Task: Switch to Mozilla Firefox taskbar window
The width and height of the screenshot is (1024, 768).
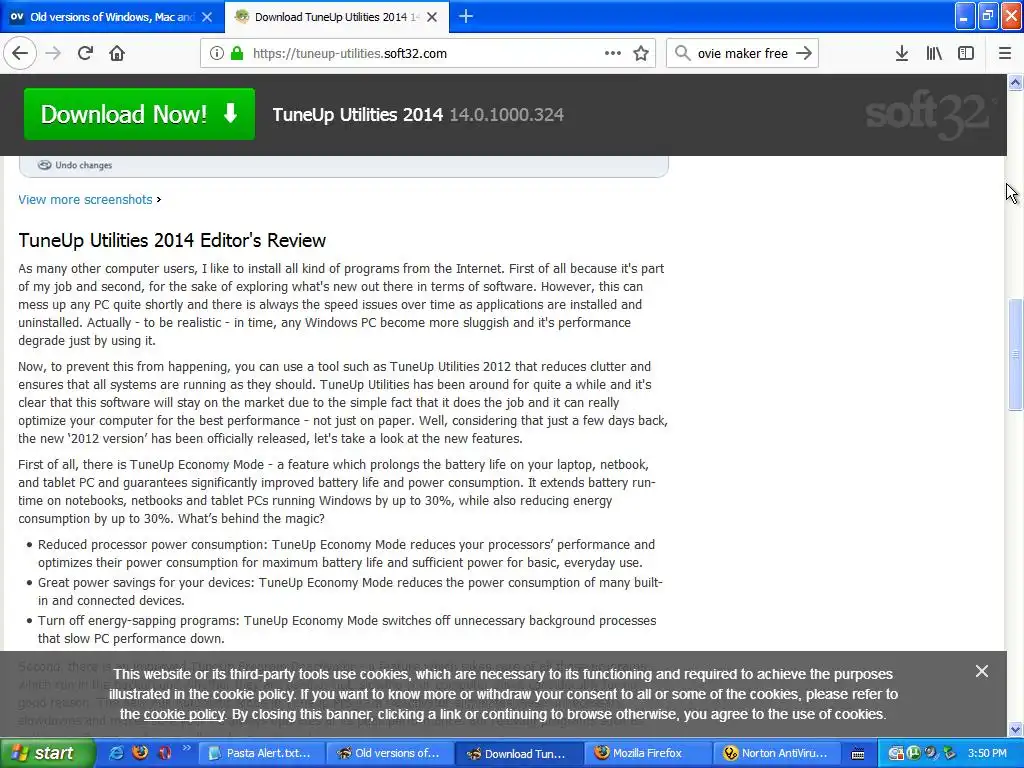Action: [647, 754]
